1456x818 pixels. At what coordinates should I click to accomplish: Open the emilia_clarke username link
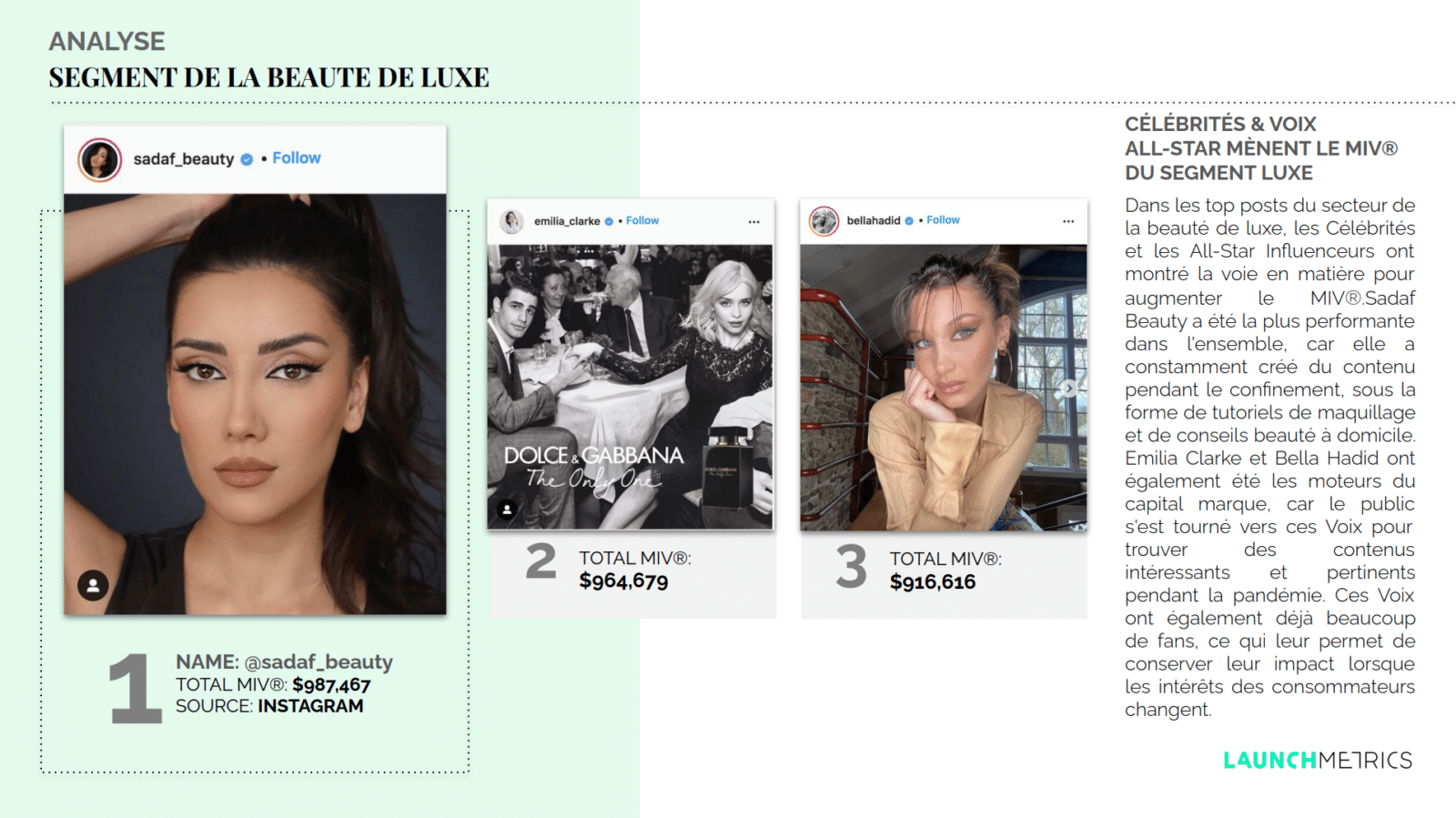[x=567, y=221]
